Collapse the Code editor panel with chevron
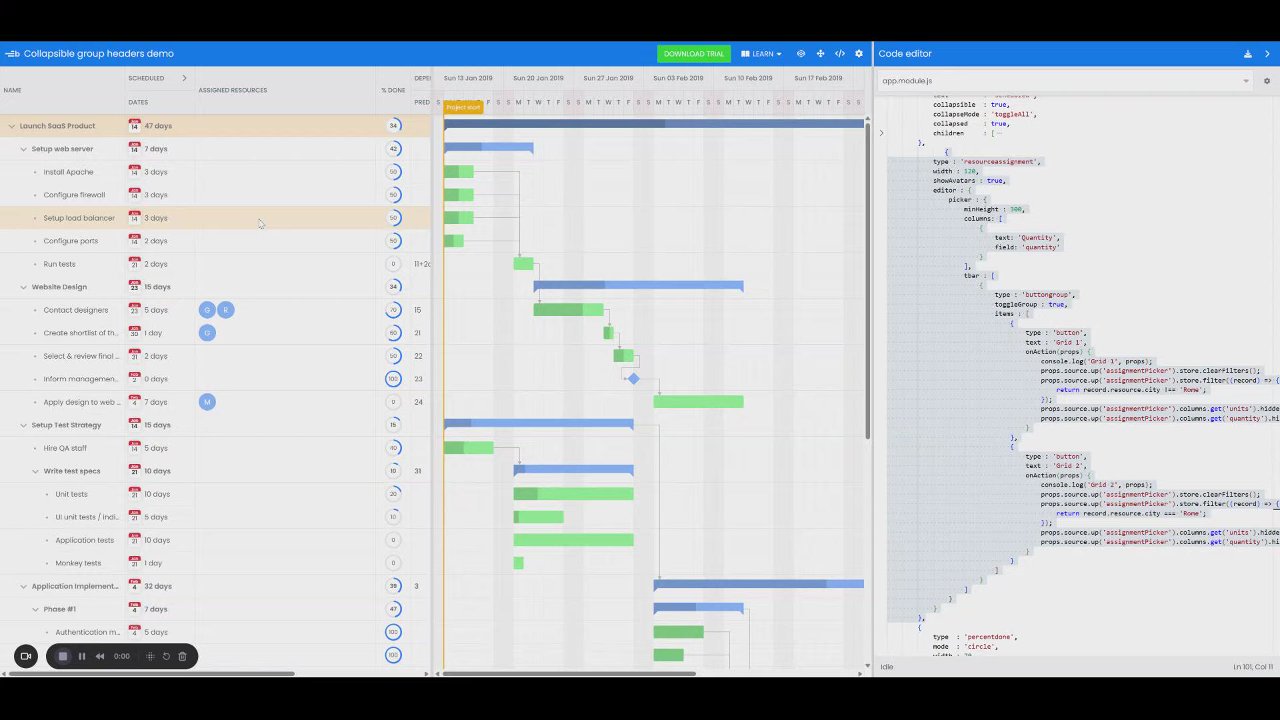The image size is (1280, 720). pos(1267,54)
